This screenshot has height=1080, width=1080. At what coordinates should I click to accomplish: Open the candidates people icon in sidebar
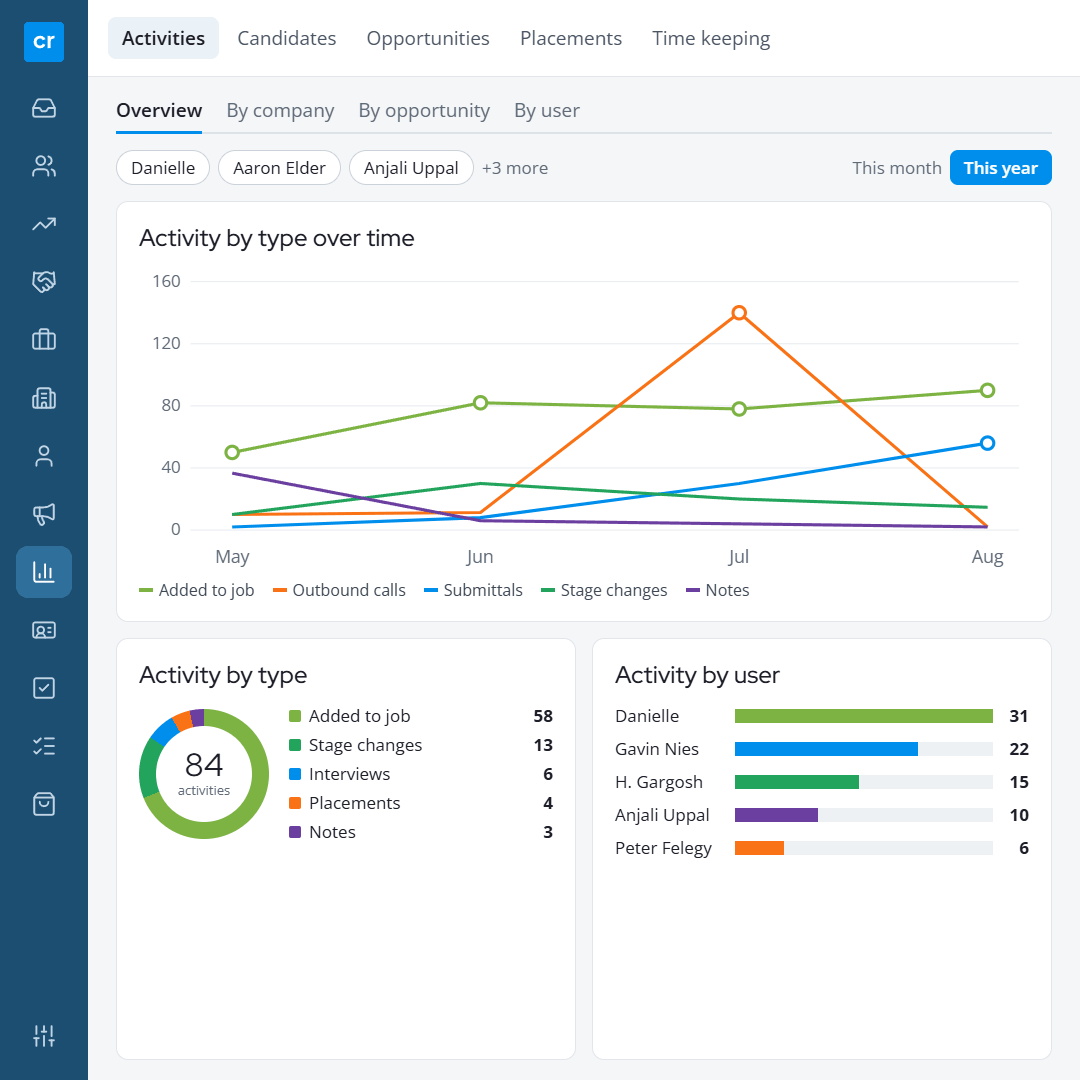[43, 166]
